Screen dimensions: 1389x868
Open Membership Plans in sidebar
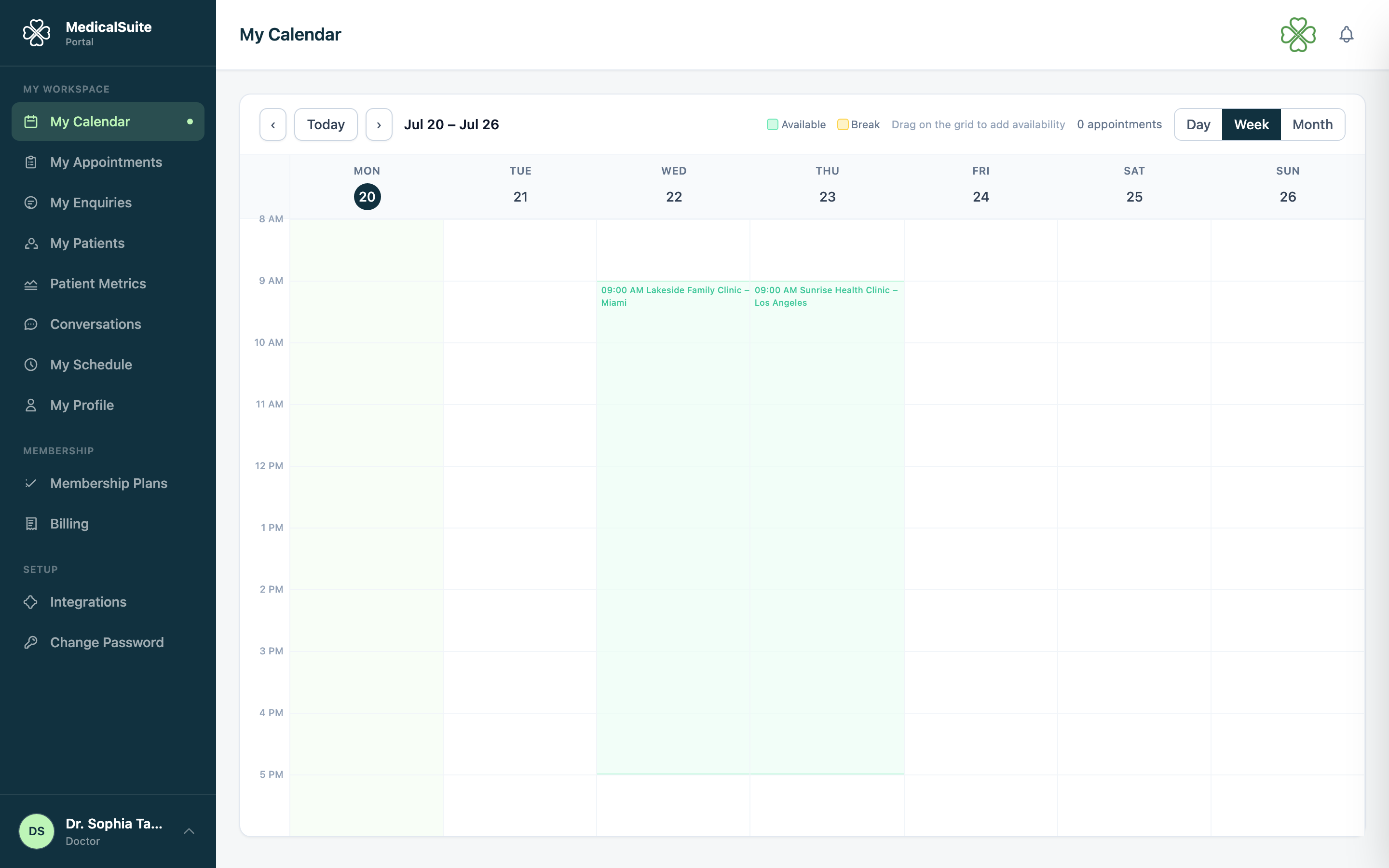tap(108, 483)
